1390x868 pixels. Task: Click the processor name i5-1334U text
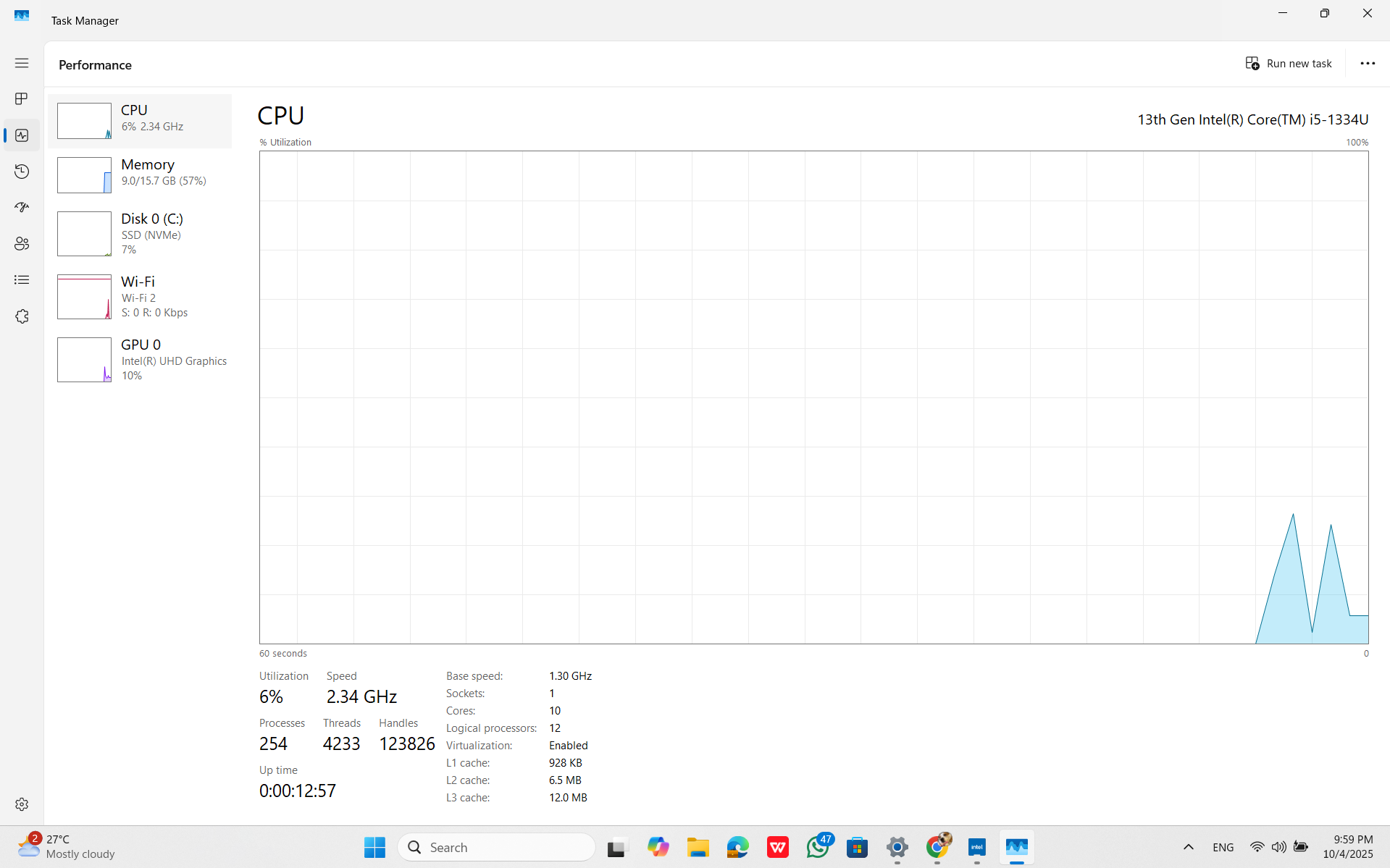(x=1253, y=119)
